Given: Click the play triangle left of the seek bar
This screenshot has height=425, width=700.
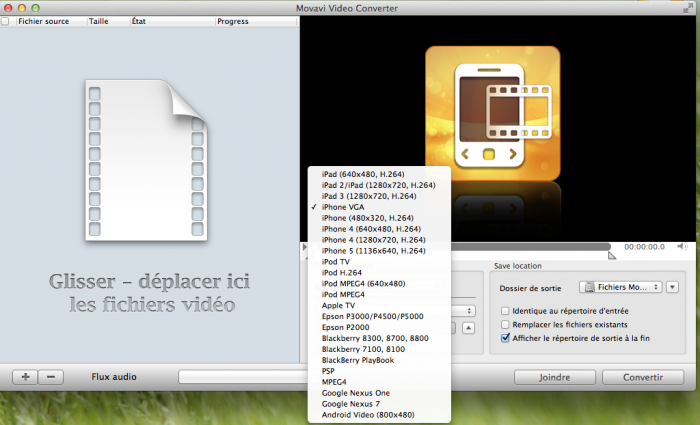Looking at the screenshot, I should coord(305,246).
